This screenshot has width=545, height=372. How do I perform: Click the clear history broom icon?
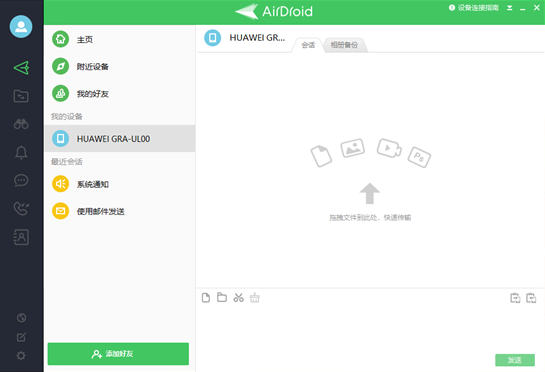(x=255, y=298)
